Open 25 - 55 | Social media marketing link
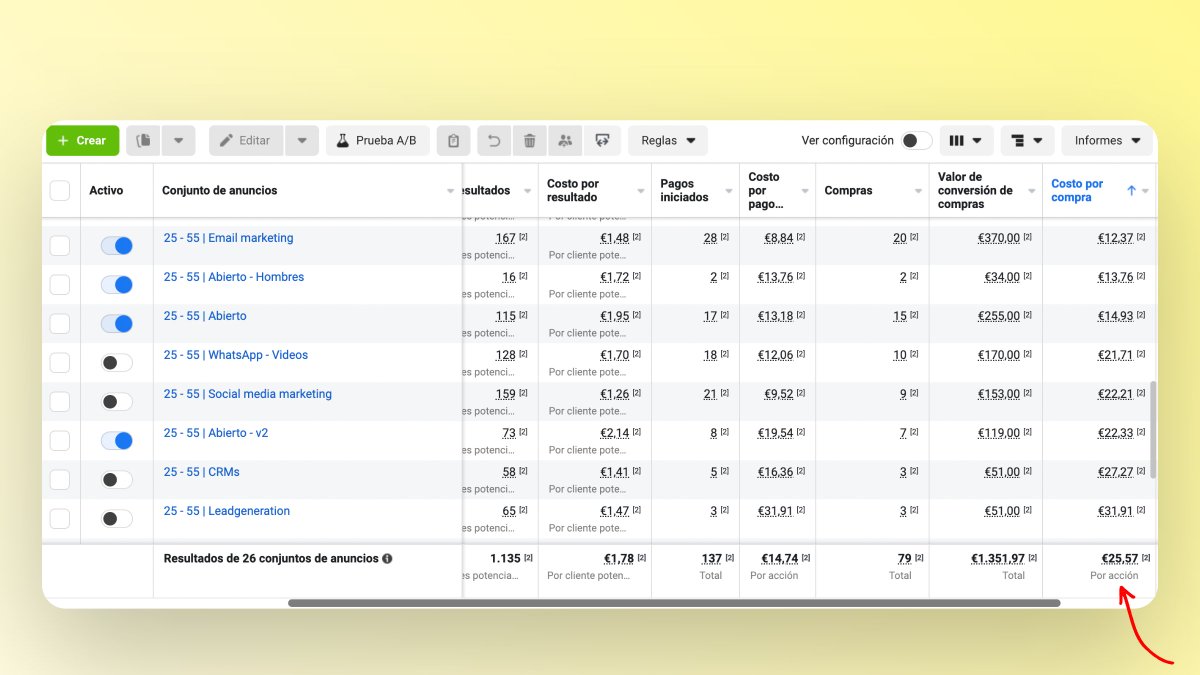Image resolution: width=1200 pixels, height=675 pixels. click(248, 394)
